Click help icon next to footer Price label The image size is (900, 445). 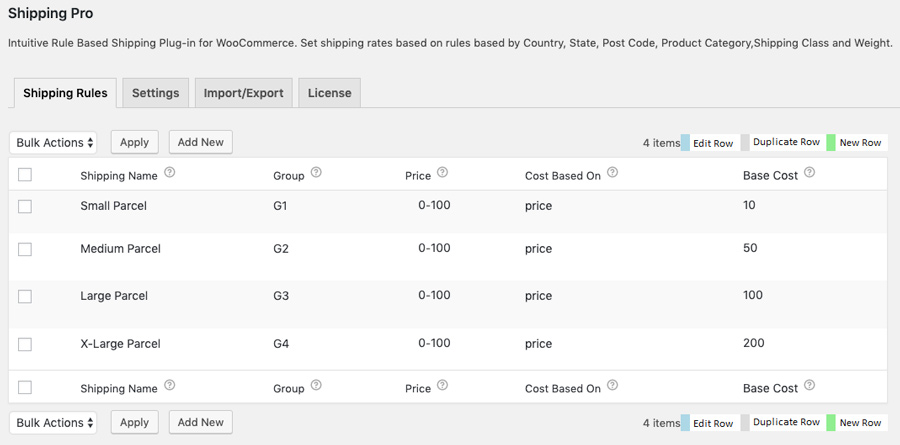(x=442, y=385)
